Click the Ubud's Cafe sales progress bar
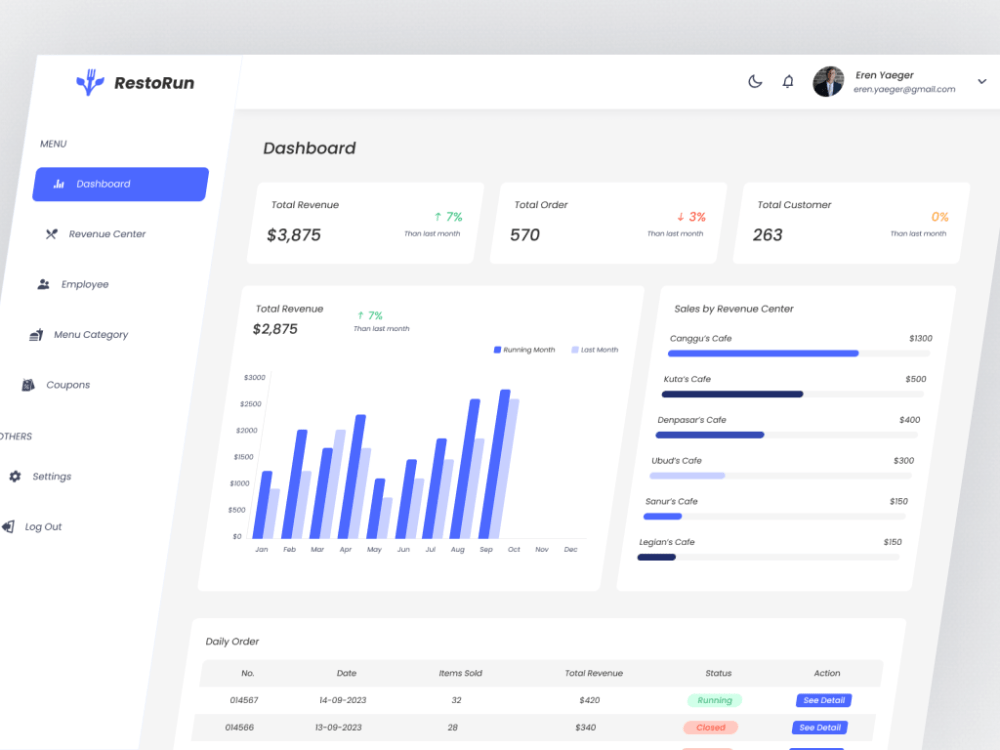The height and width of the screenshot is (750, 1000). (x=781, y=476)
